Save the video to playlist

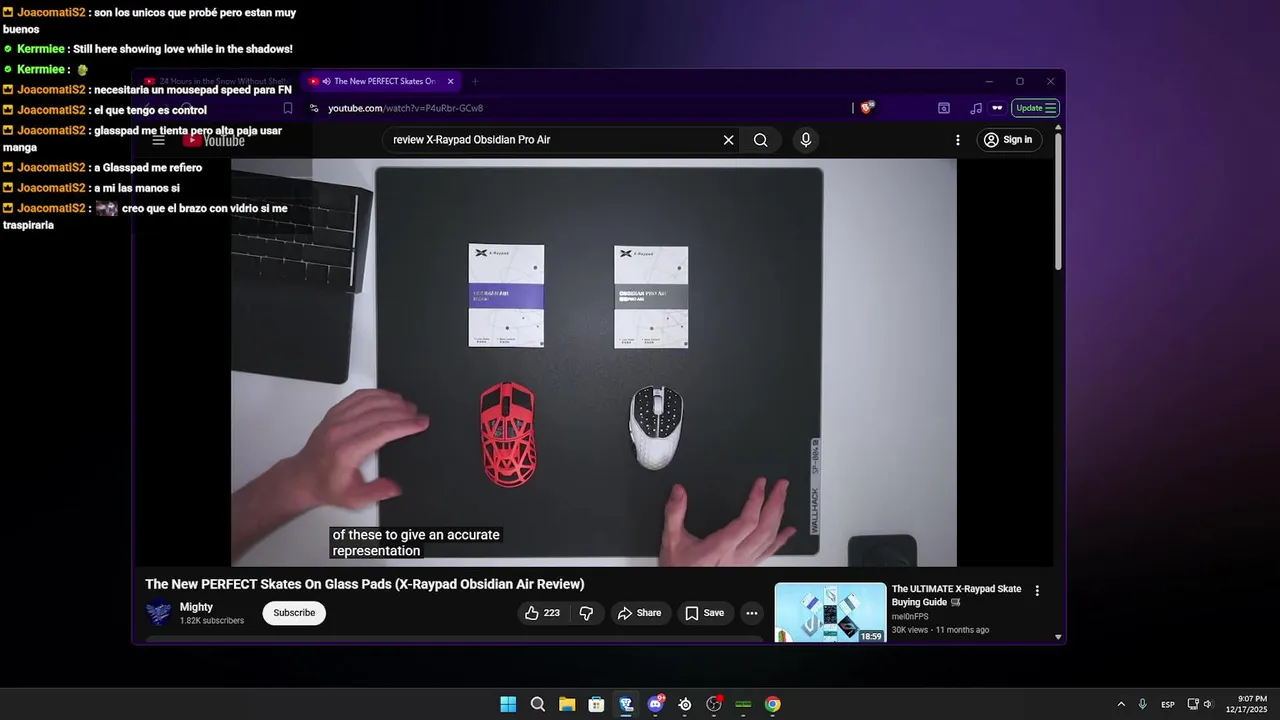[705, 613]
